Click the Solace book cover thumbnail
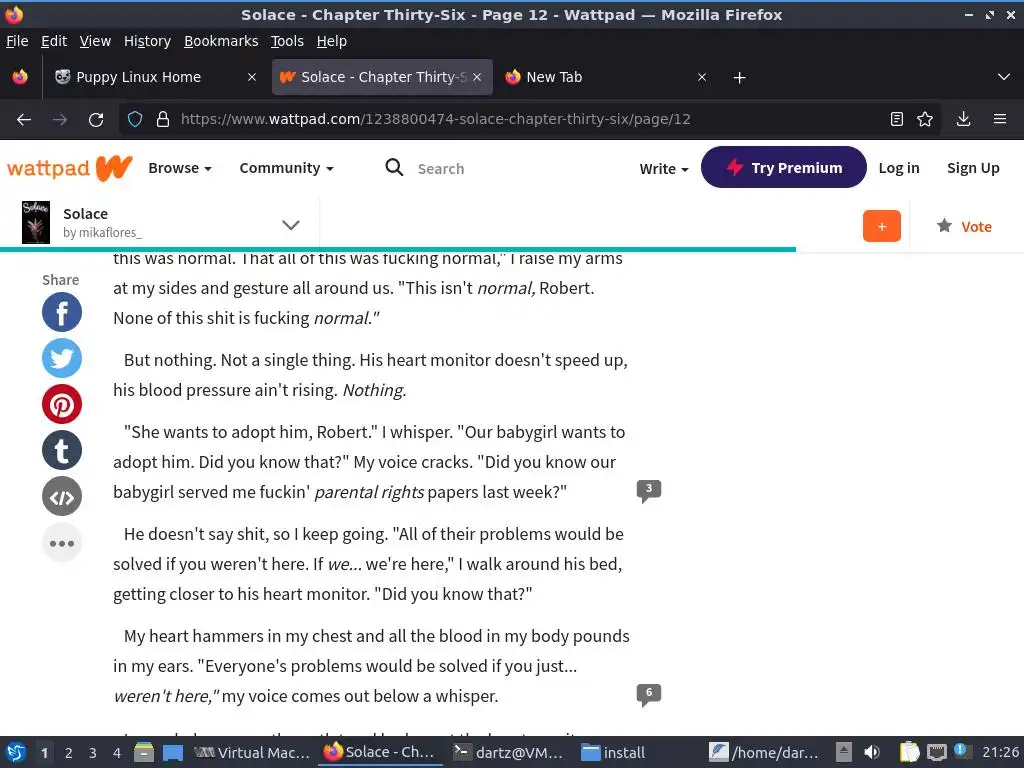 click(x=36, y=223)
